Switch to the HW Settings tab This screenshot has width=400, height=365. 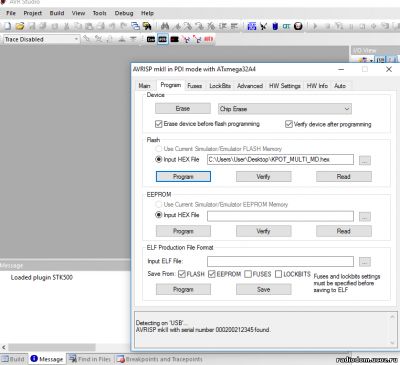pos(285,86)
